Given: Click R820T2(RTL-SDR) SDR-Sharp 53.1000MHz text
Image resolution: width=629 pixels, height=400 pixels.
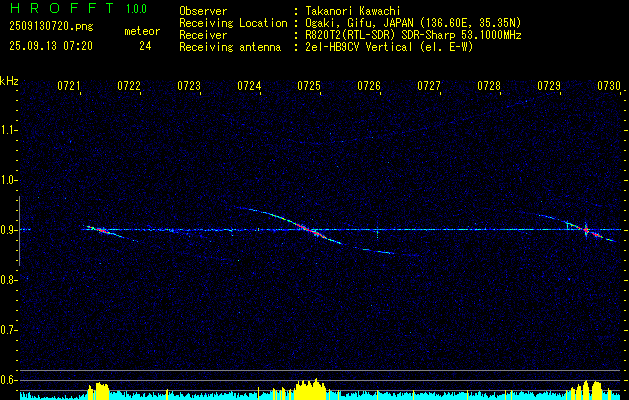Looking at the screenshot, I should tap(412, 35).
